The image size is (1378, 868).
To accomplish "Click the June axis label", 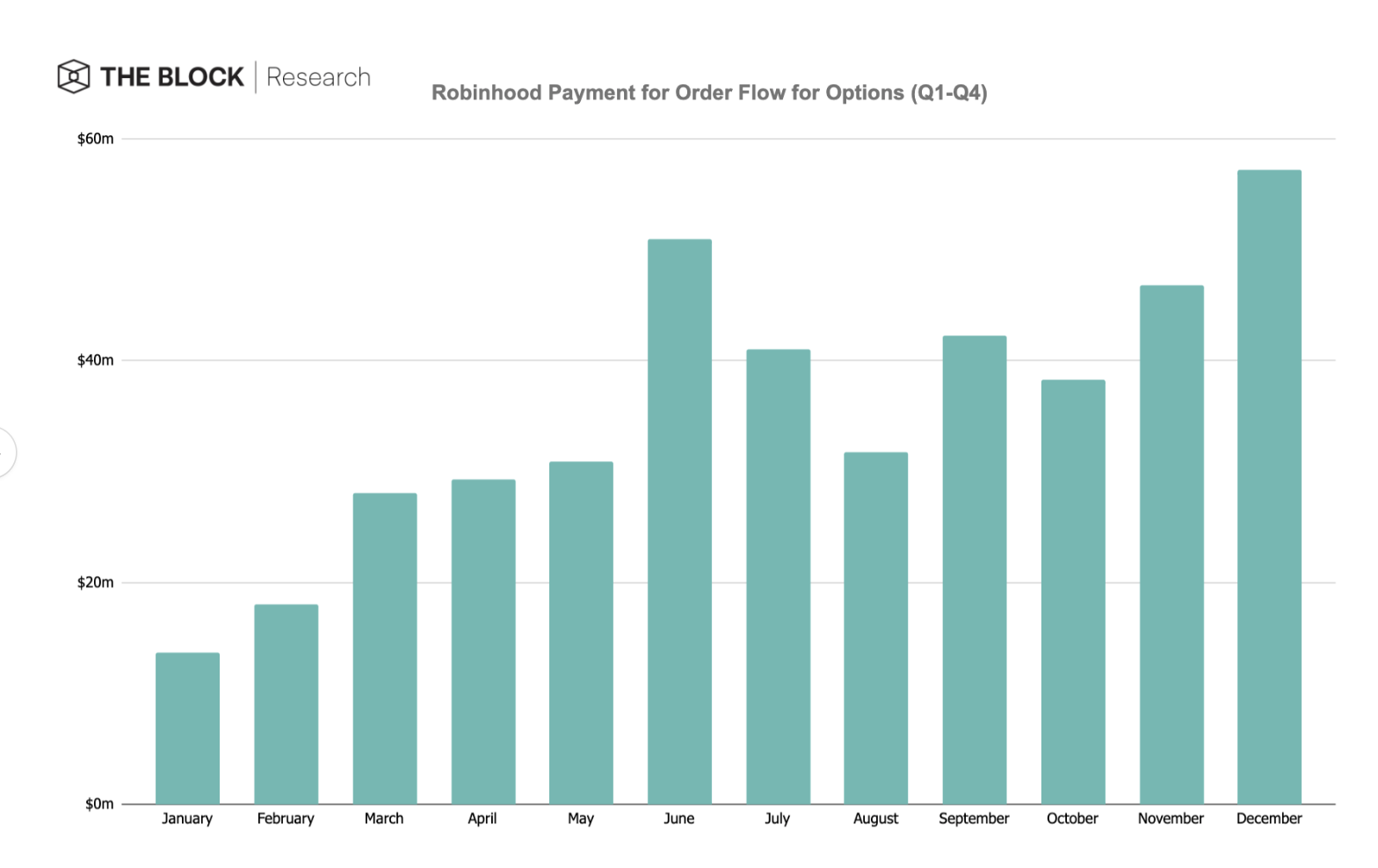I will pyautogui.click(x=679, y=819).
